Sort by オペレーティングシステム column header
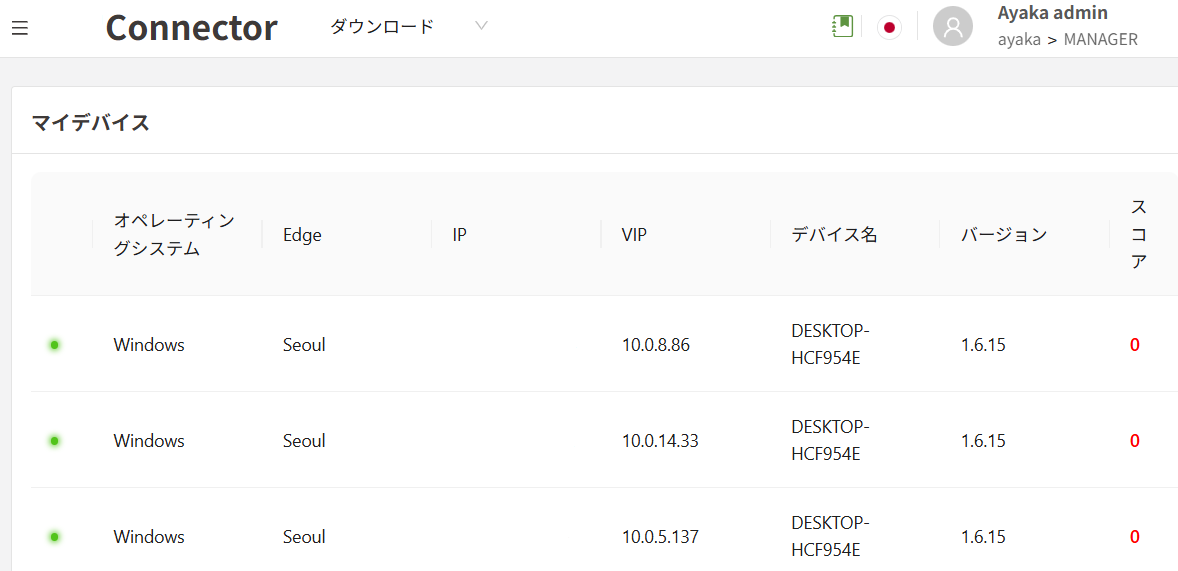Viewport: 1178px width, 571px height. [174, 235]
